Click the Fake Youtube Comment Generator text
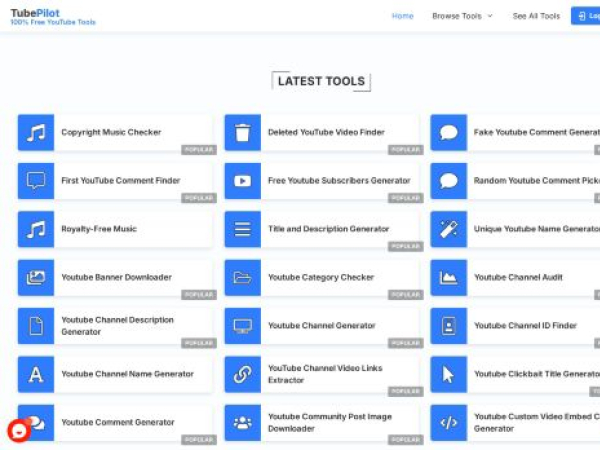Image resolution: width=600 pixels, height=450 pixels. click(537, 132)
